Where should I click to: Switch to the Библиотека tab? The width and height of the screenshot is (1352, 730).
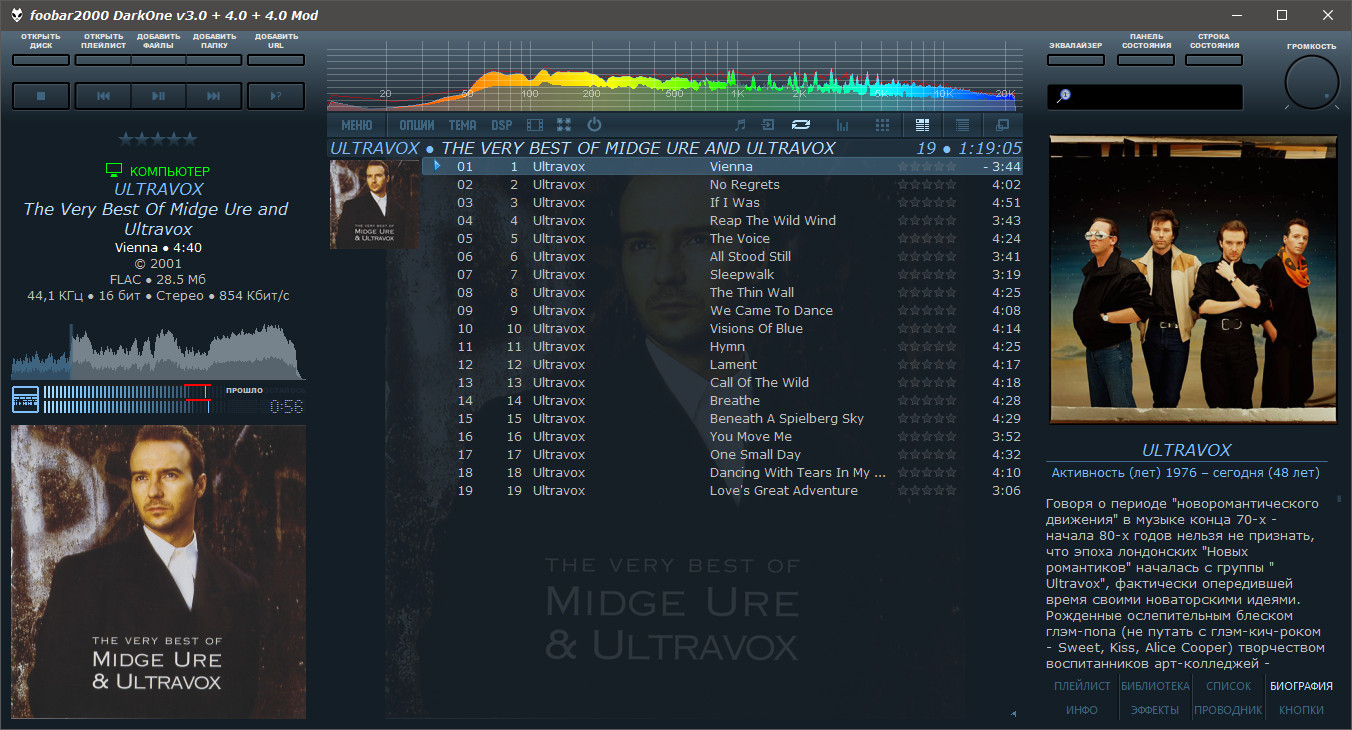pyautogui.click(x=1155, y=686)
